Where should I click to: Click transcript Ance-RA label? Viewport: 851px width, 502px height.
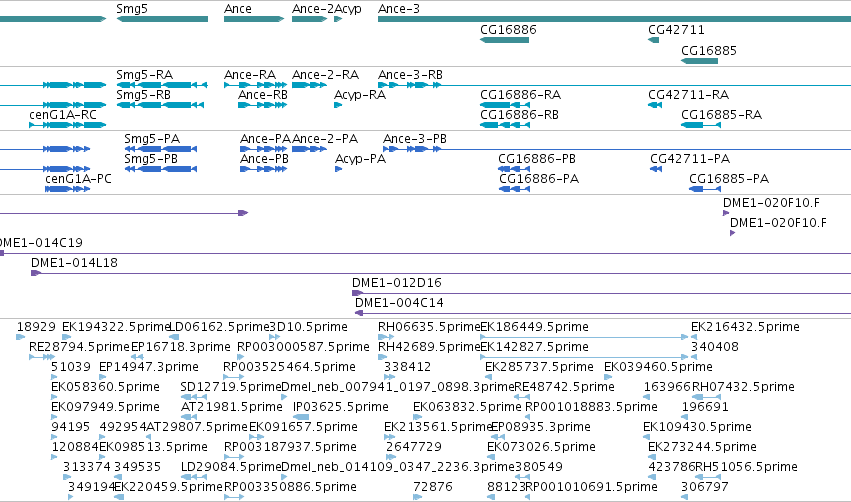pyautogui.click(x=250, y=74)
